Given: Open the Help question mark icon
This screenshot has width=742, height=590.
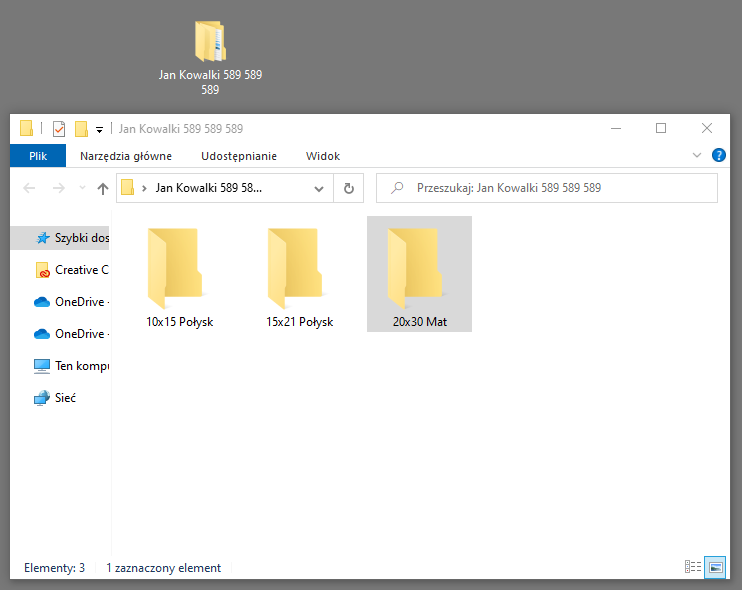Looking at the screenshot, I should click(718, 156).
